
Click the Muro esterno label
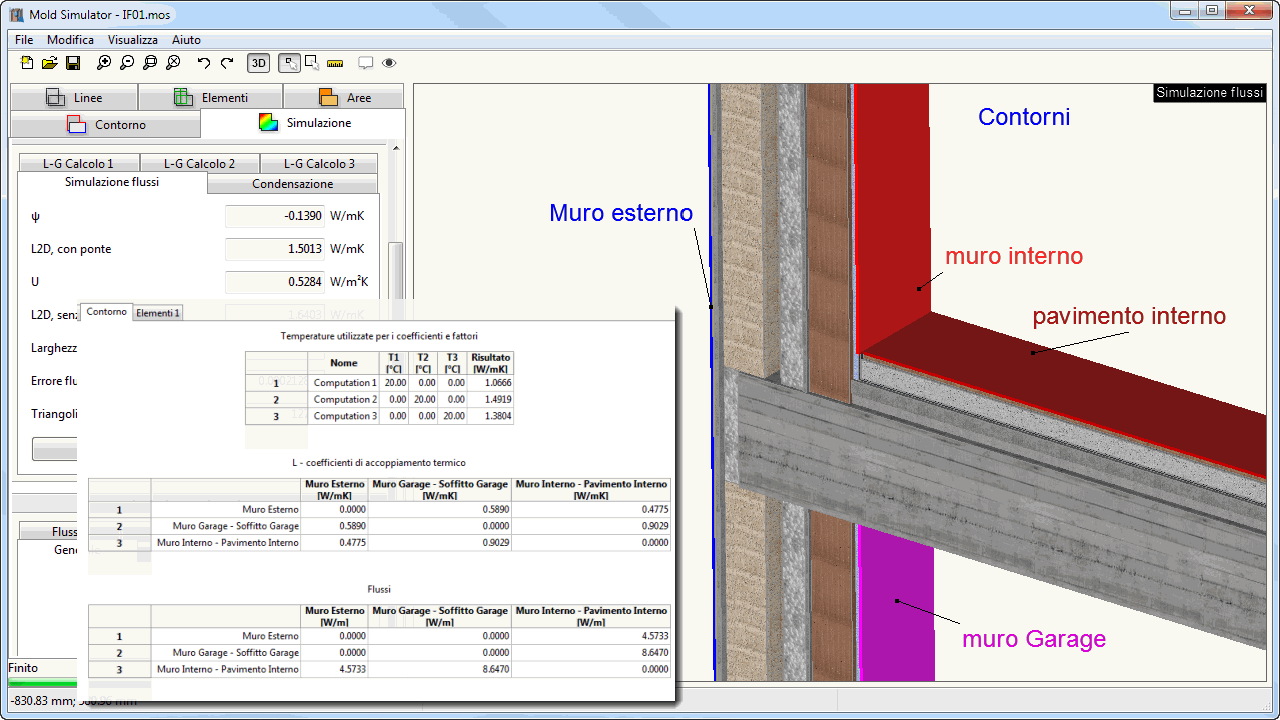pos(621,213)
